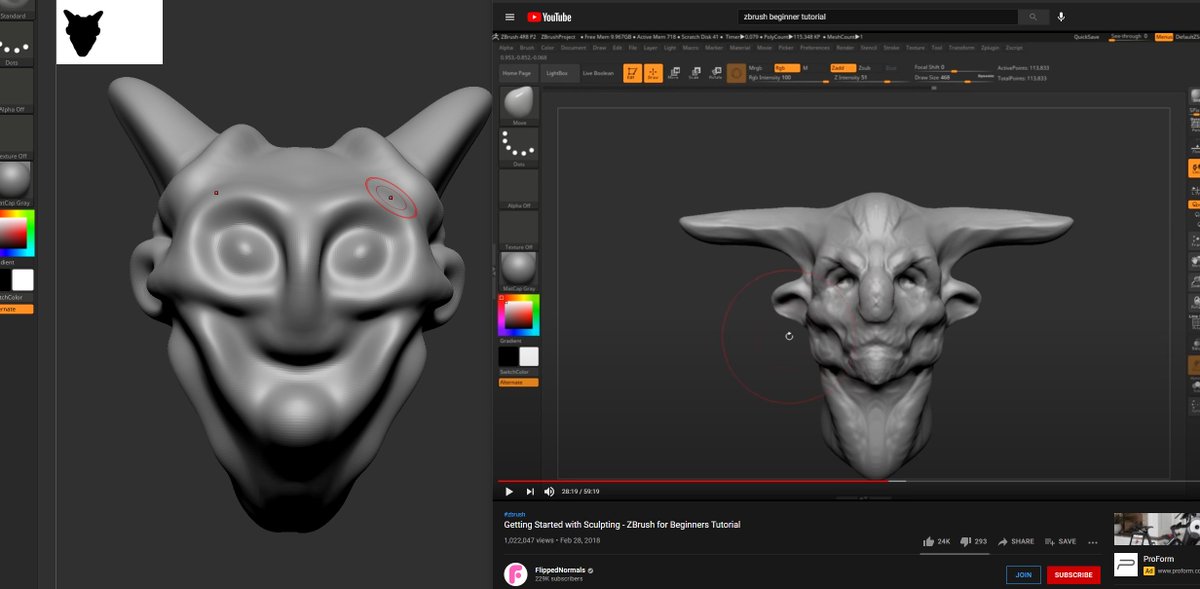Open the Move brush selector in video
Viewport: 1200px width, 589px height.
(518, 106)
